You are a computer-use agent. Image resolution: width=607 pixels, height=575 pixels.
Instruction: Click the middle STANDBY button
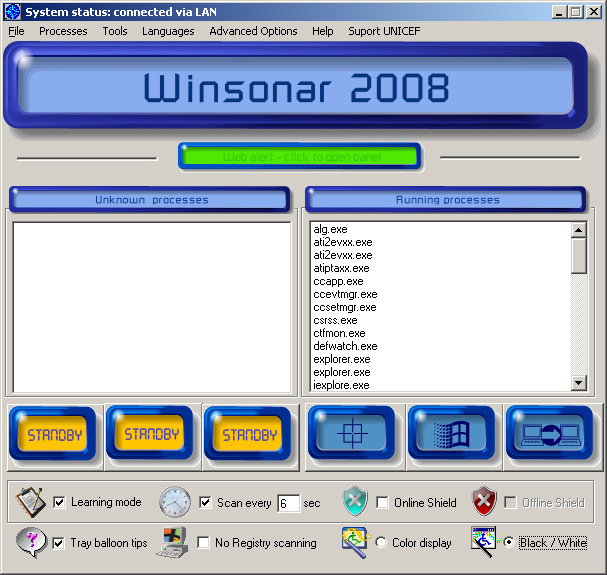click(150, 433)
